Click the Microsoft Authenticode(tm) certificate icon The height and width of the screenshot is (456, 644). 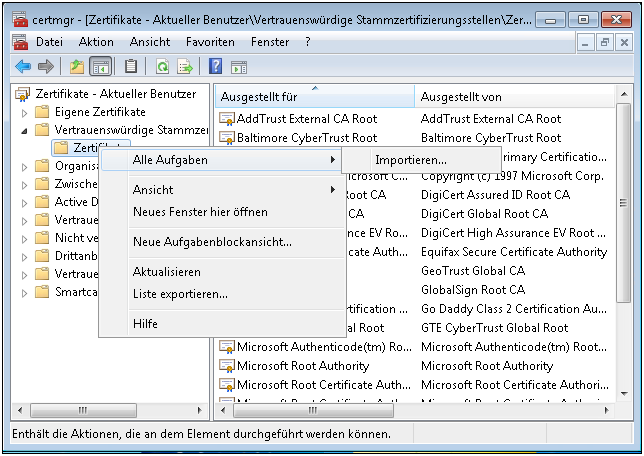[226, 347]
